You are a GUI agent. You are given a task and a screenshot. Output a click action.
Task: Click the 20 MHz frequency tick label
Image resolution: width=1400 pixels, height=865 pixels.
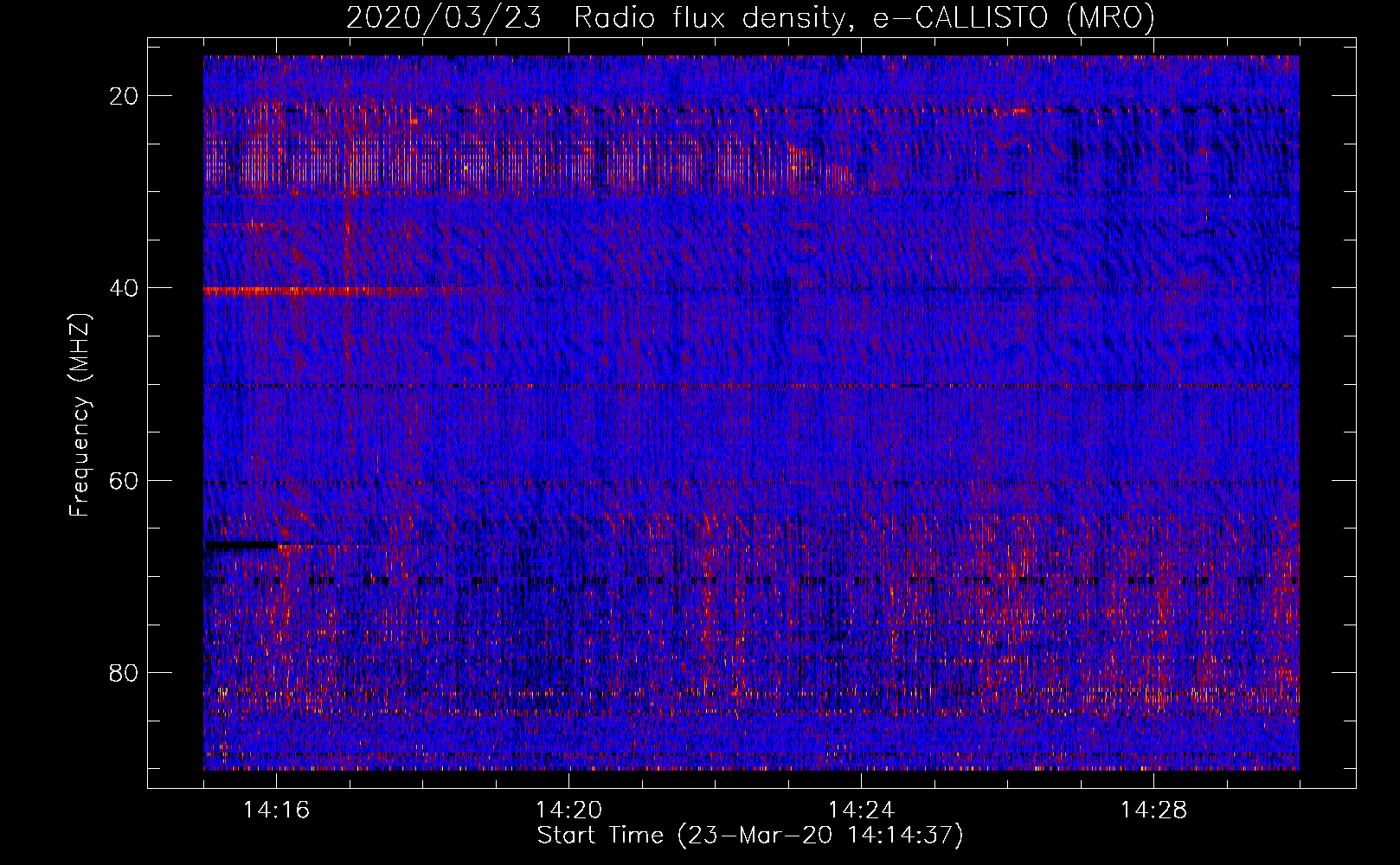coord(124,96)
